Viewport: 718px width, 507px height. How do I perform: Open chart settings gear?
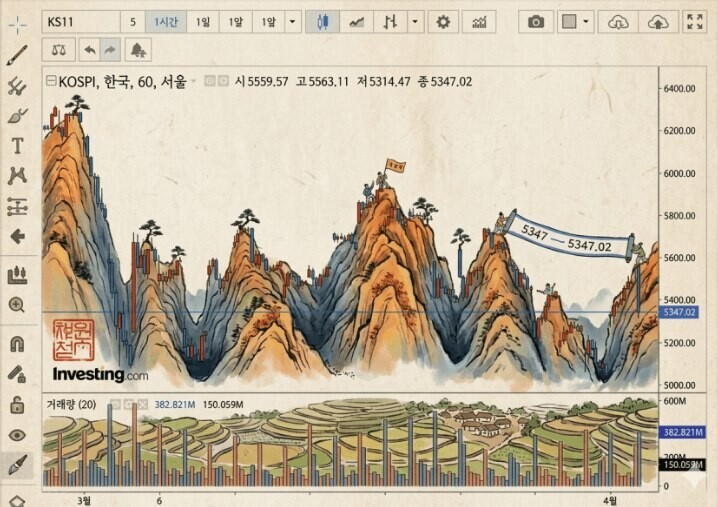[x=443, y=22]
